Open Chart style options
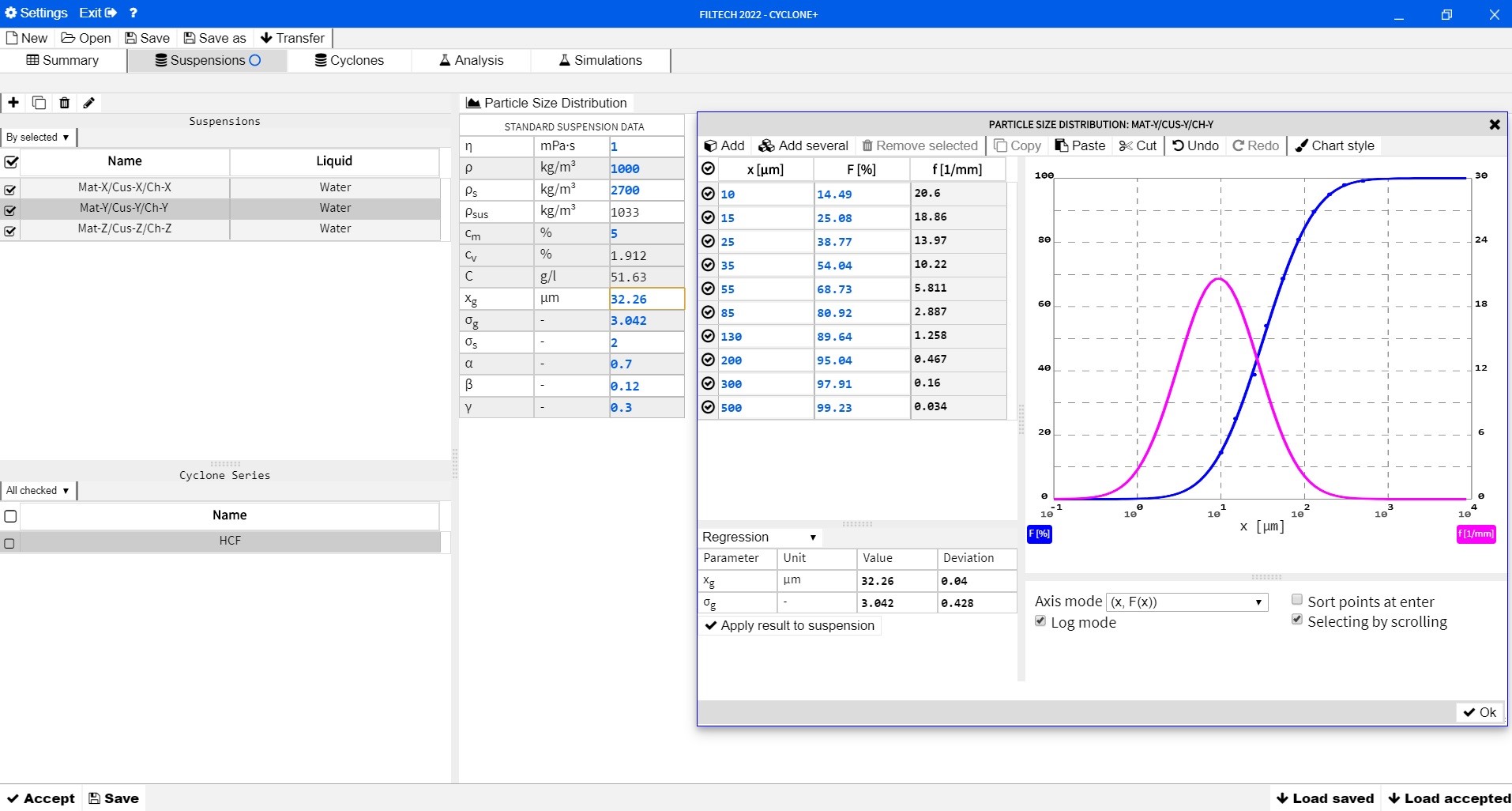The image size is (1512, 811). pos(1335,145)
